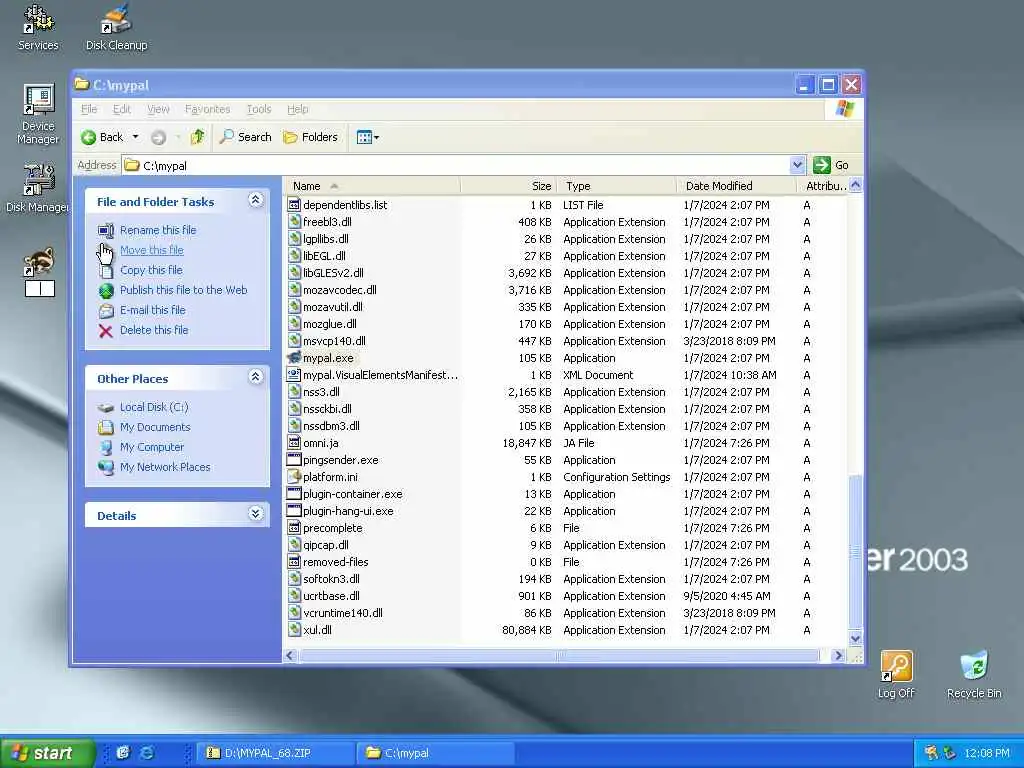Click the Back navigation button

pyautogui.click(x=102, y=137)
